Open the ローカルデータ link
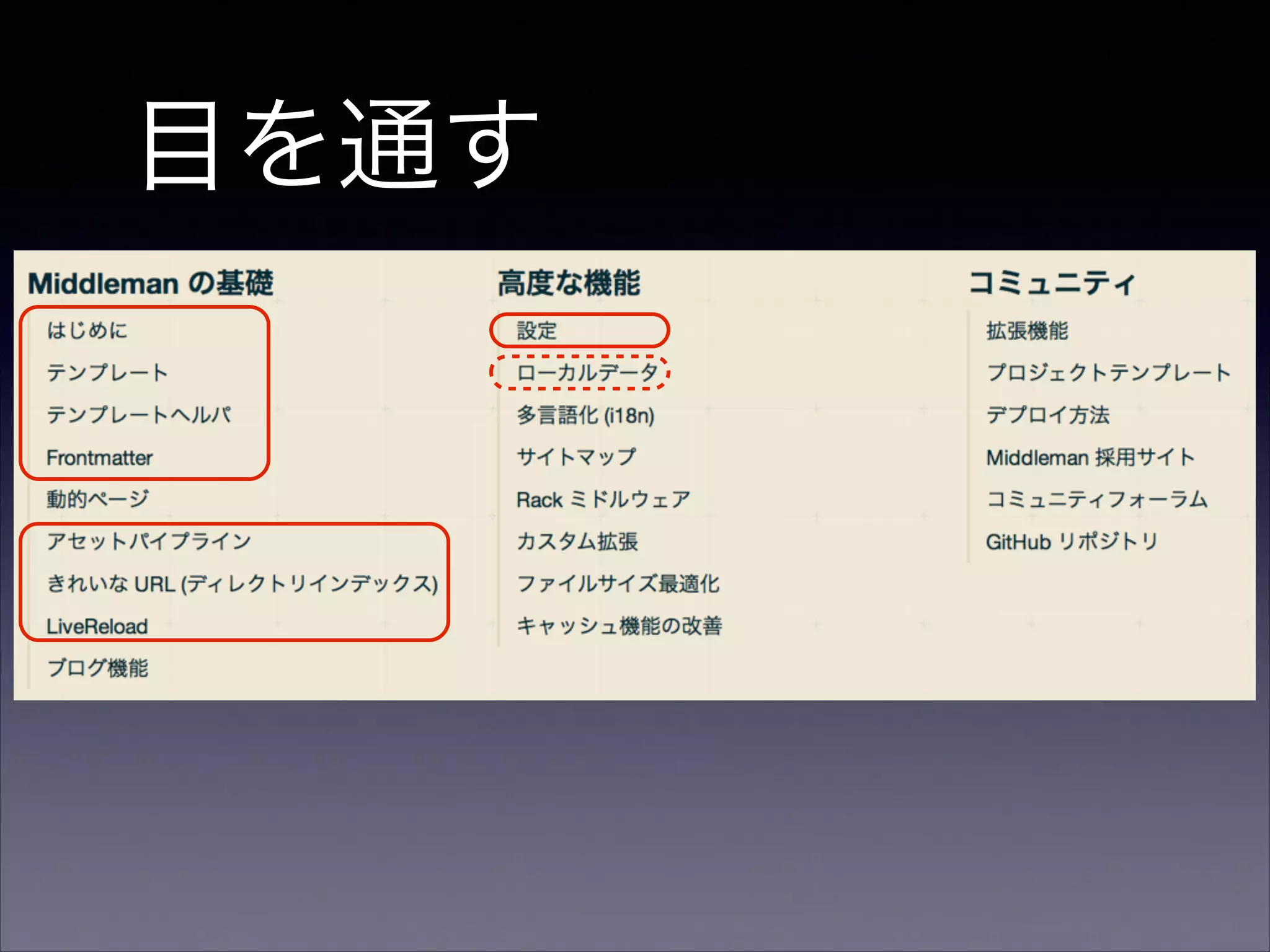1270x952 pixels. click(587, 372)
